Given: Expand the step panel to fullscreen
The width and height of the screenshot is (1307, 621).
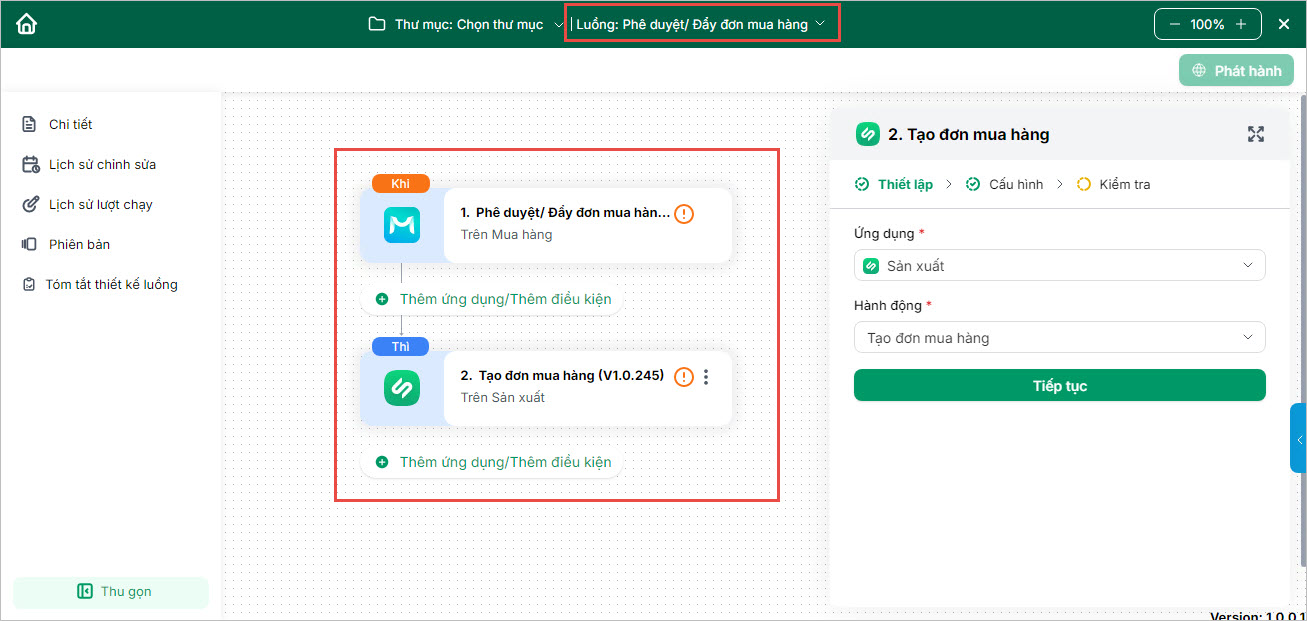Looking at the screenshot, I should point(1256,134).
